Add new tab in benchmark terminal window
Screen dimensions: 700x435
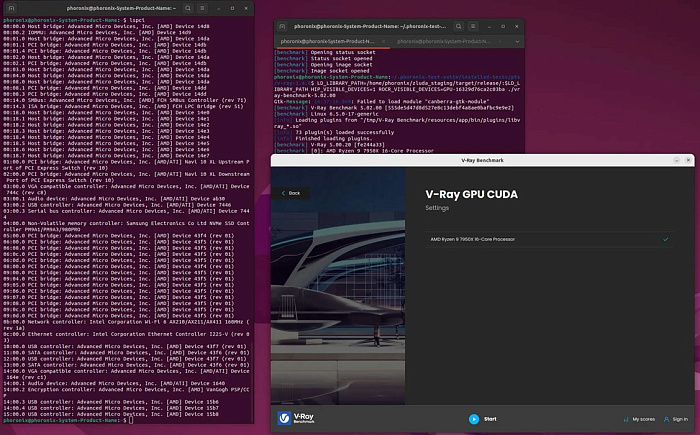(x=282, y=26)
